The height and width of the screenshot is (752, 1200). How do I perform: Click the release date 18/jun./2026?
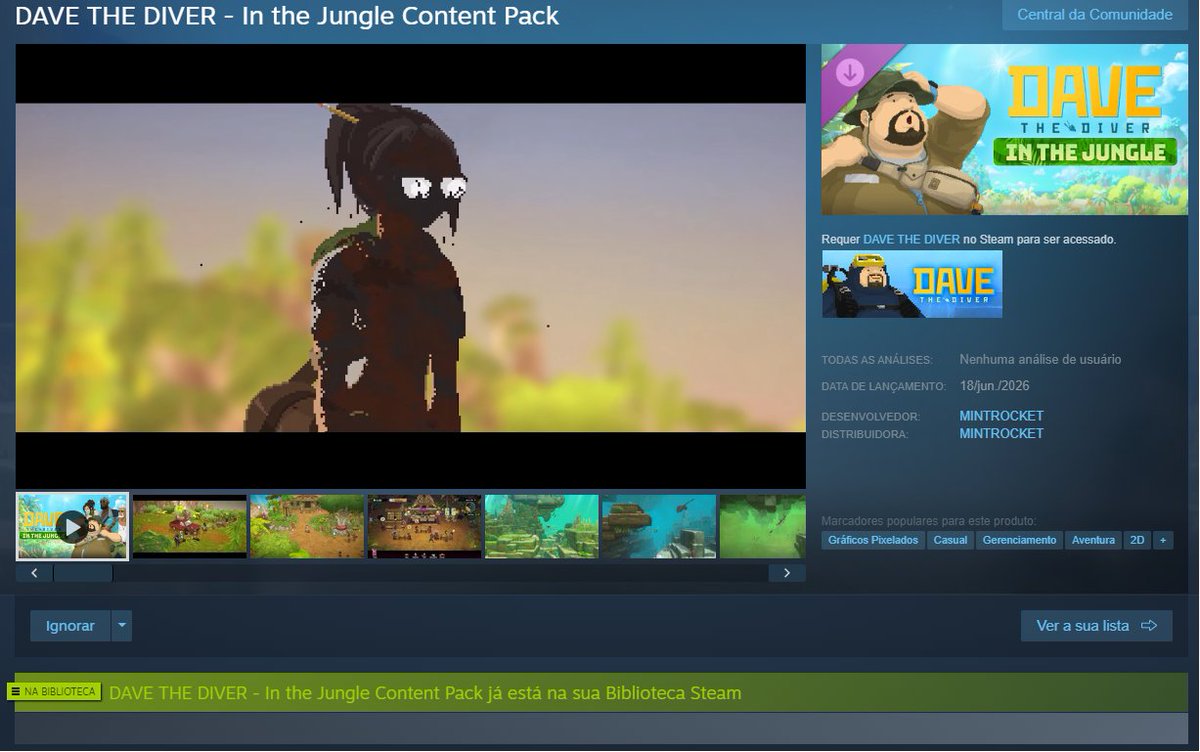995,385
